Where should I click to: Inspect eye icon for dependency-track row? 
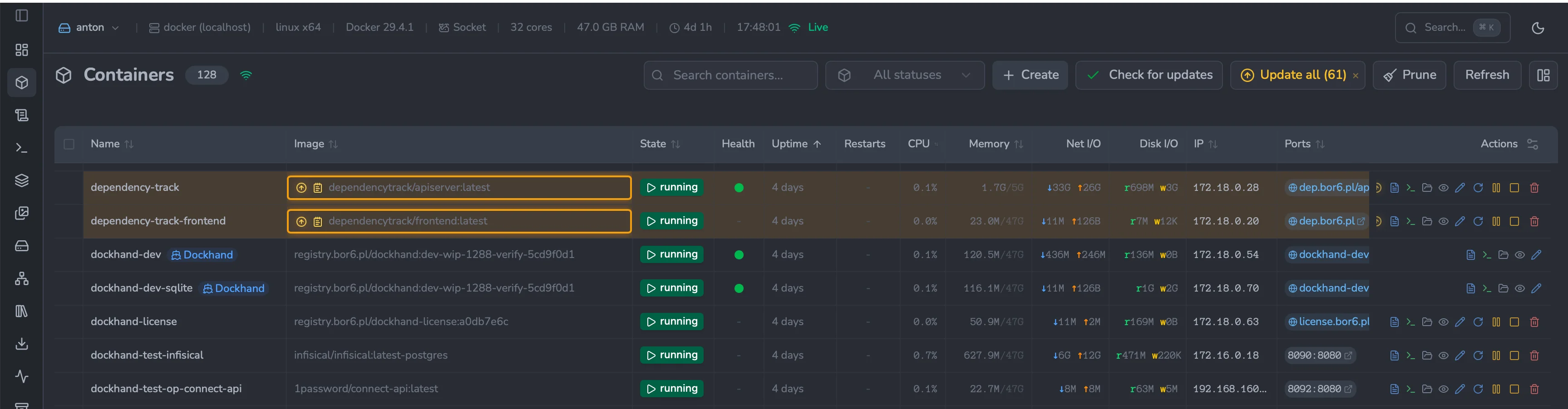(x=1443, y=188)
